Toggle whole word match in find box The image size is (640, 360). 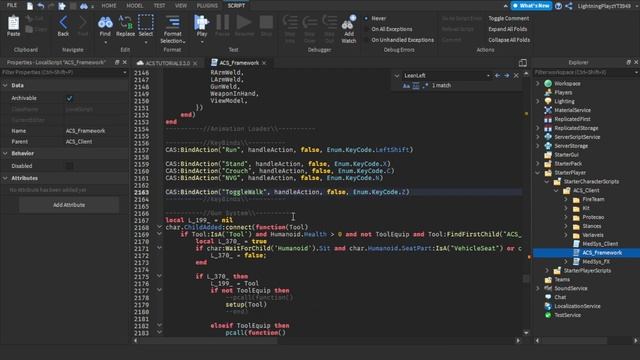point(416,86)
